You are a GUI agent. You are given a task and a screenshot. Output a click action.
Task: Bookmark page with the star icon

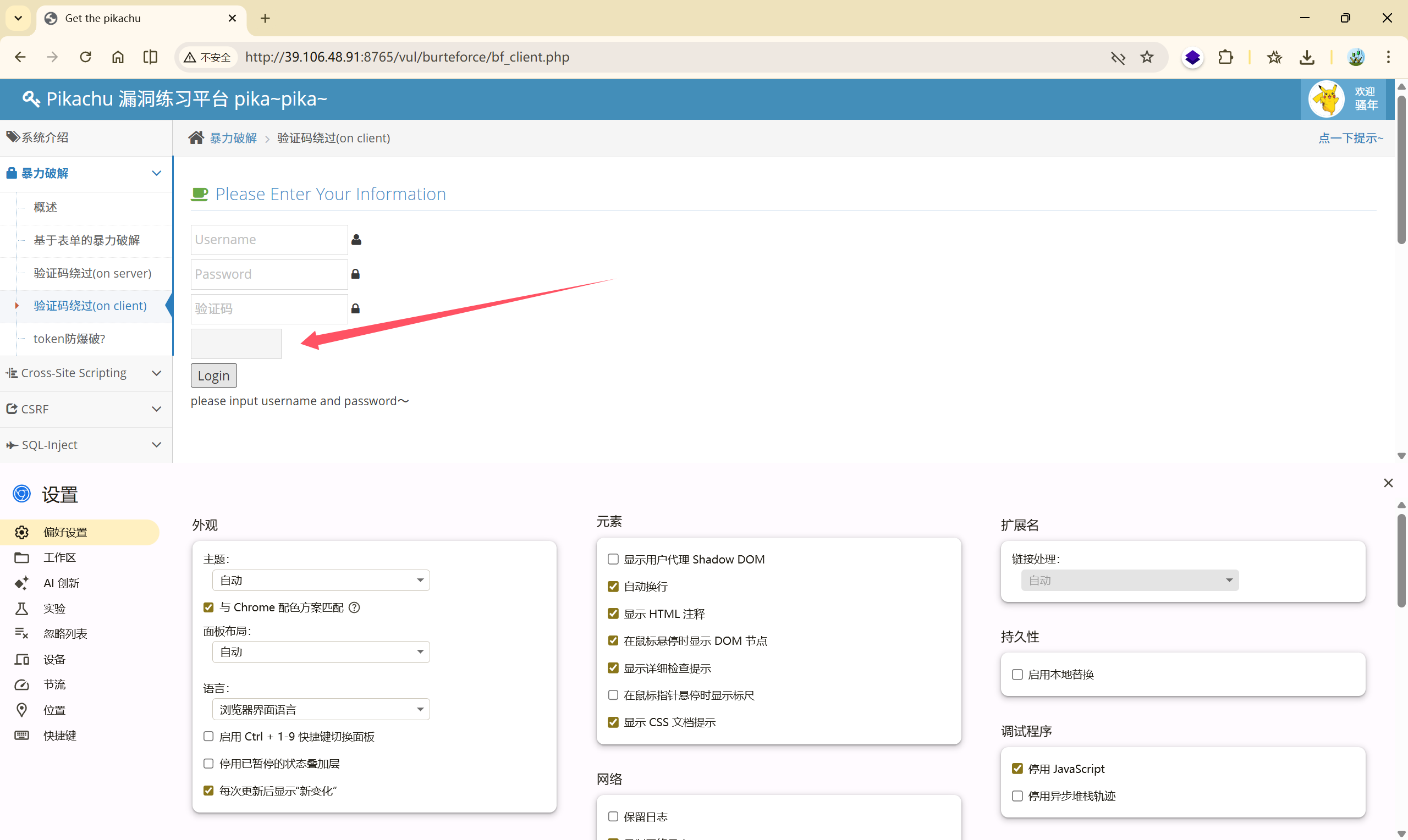click(1147, 57)
